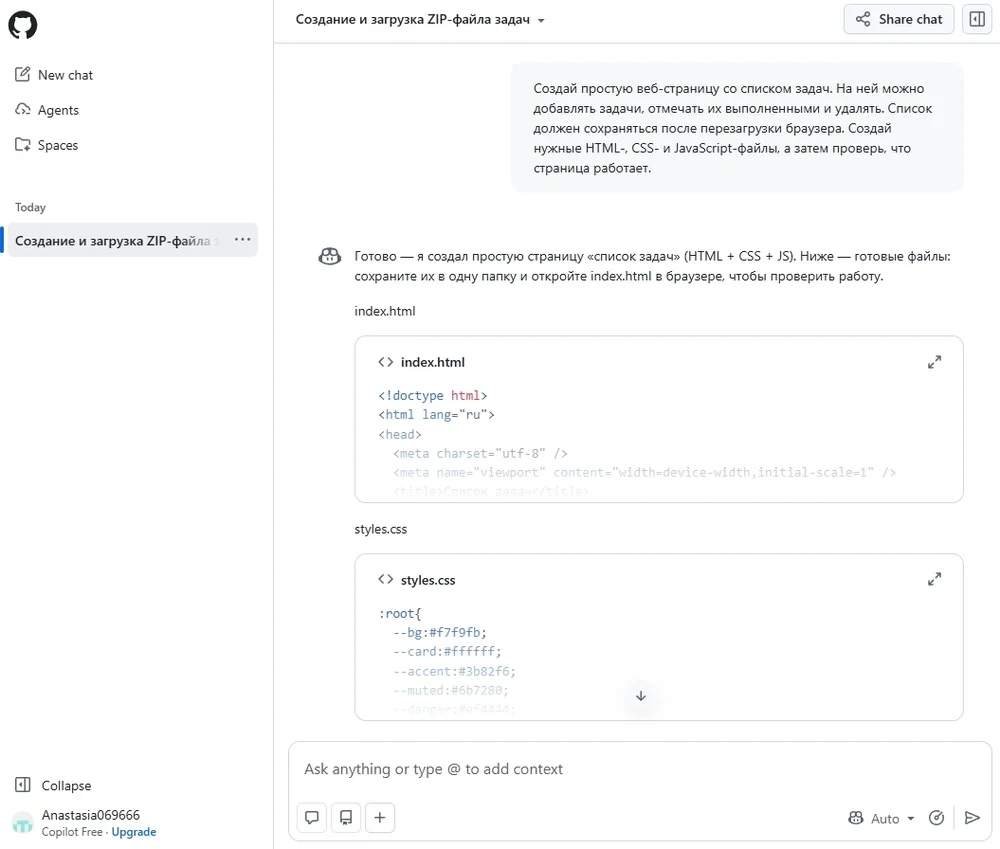Open options menu for the ZIP-файла conversation
This screenshot has height=849, width=1000.
[242, 240]
